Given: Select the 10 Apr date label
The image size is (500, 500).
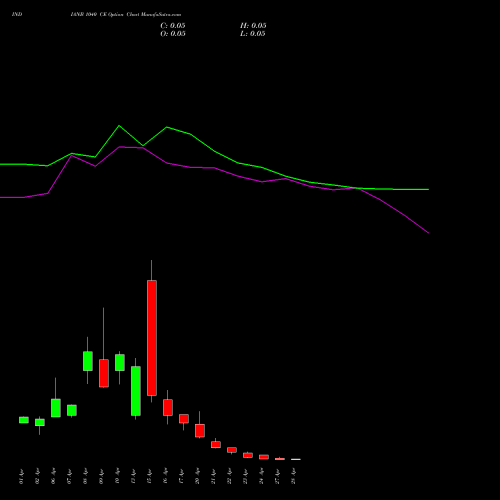Looking at the screenshot, I should coord(117,477).
